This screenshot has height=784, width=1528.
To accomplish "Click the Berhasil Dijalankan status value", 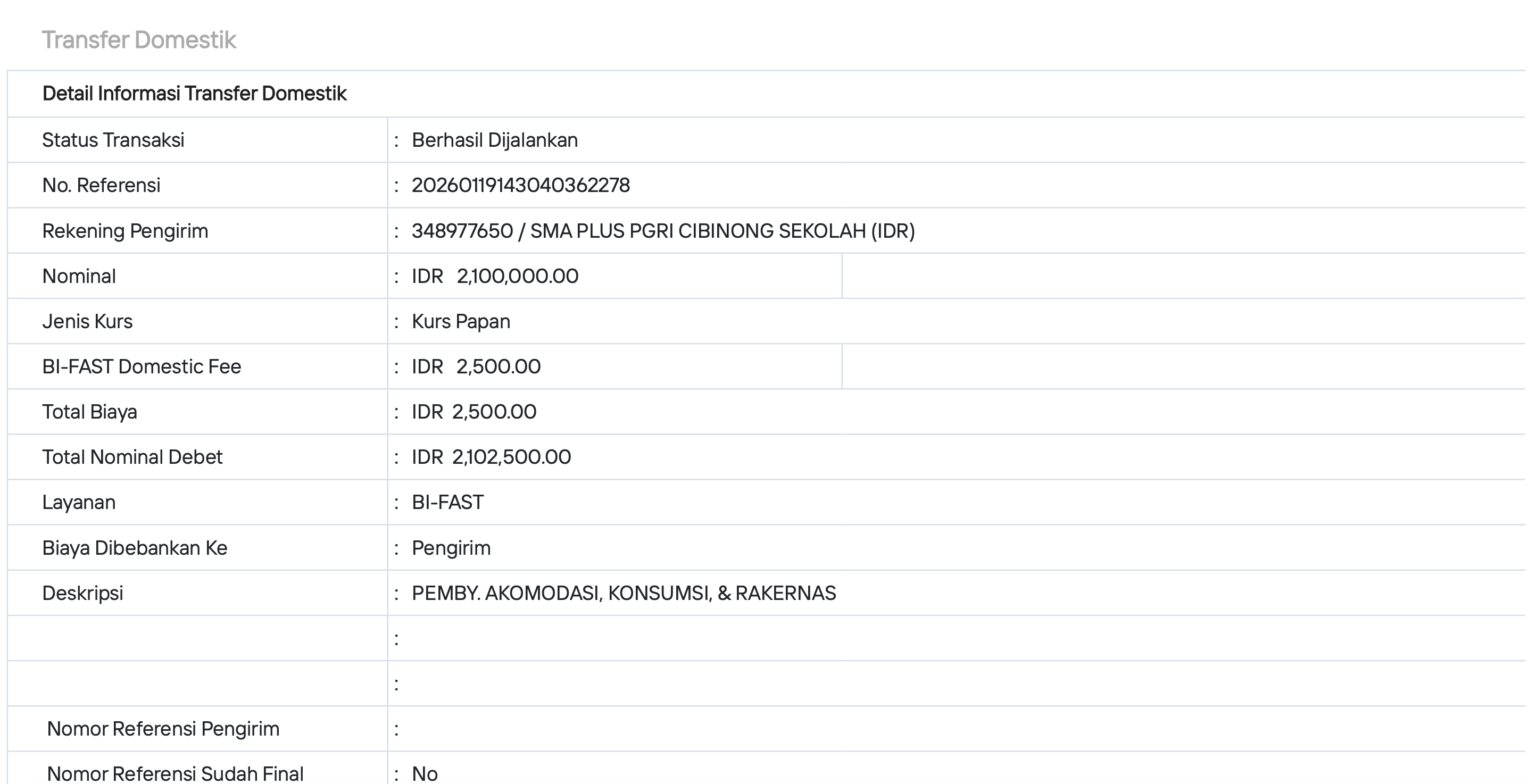I will [494, 140].
